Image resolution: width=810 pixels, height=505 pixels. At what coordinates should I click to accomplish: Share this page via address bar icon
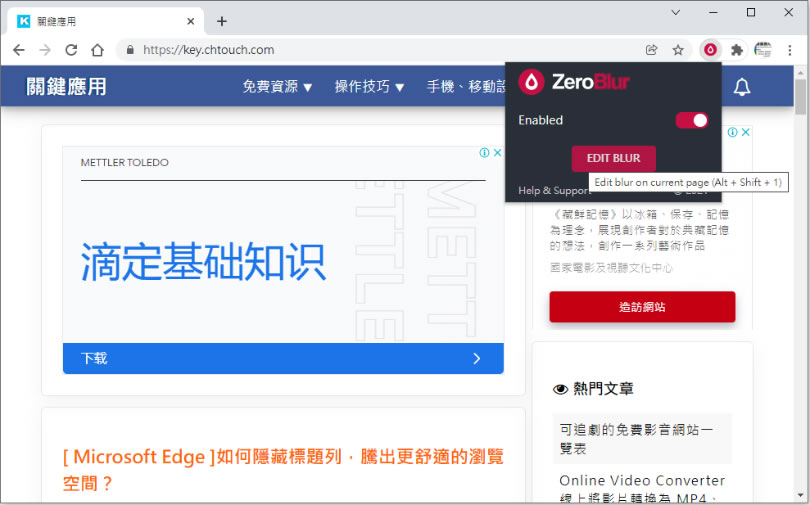click(x=651, y=50)
